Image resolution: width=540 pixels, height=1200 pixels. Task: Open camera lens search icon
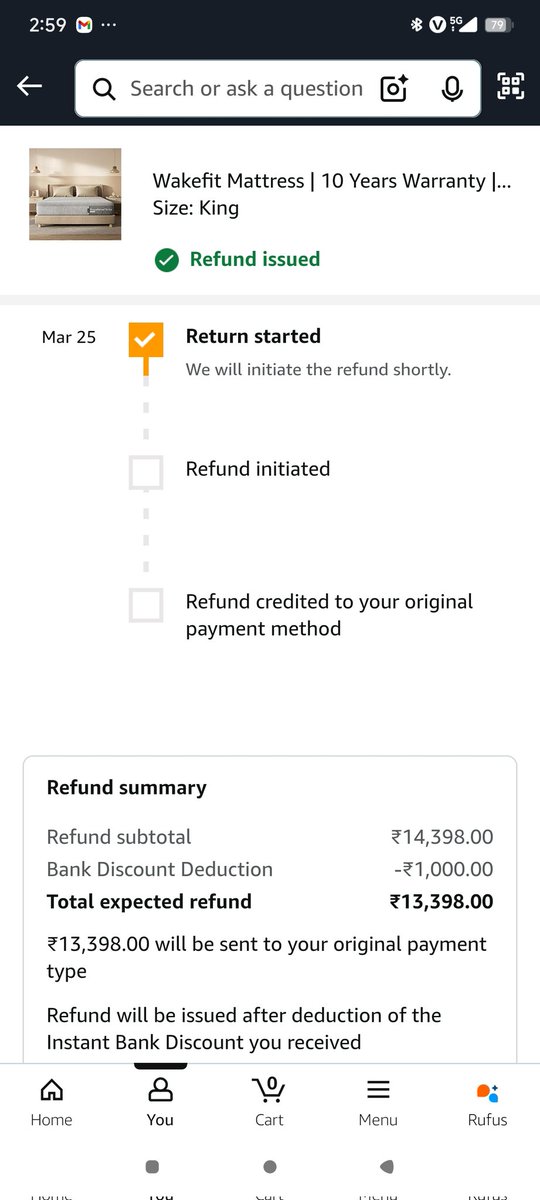click(395, 89)
